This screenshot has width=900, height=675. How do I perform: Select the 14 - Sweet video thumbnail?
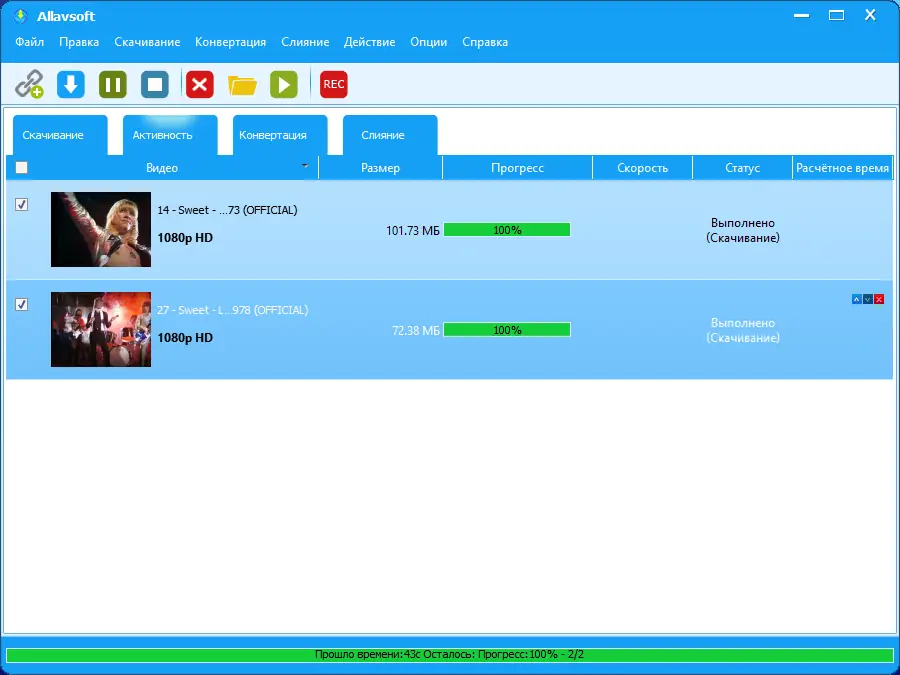(101, 230)
